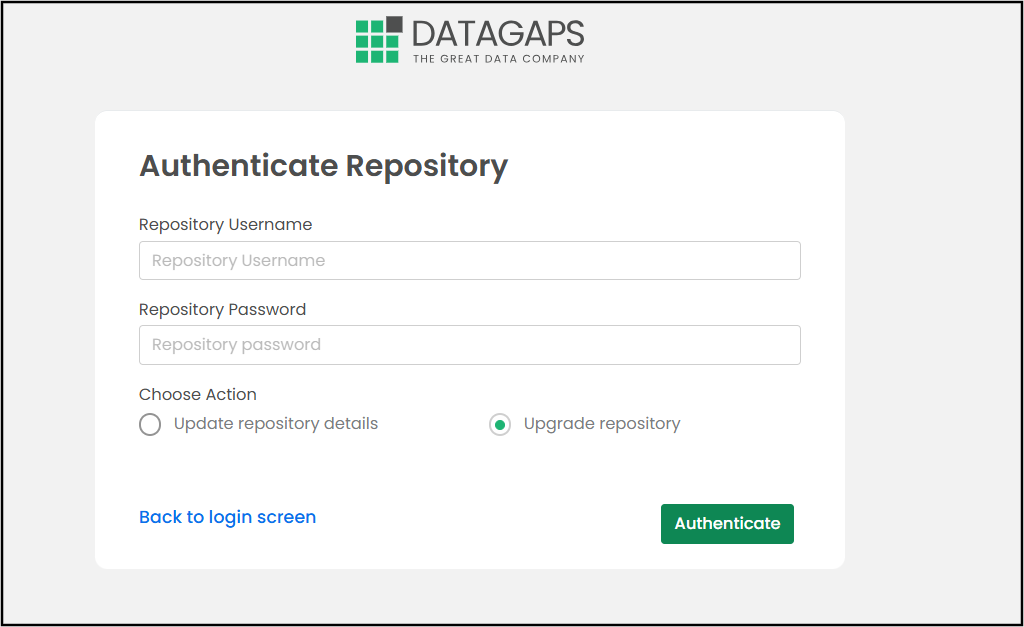This screenshot has height=627, width=1024.
Task: Go back via "Back to login screen" link
Action: [227, 517]
